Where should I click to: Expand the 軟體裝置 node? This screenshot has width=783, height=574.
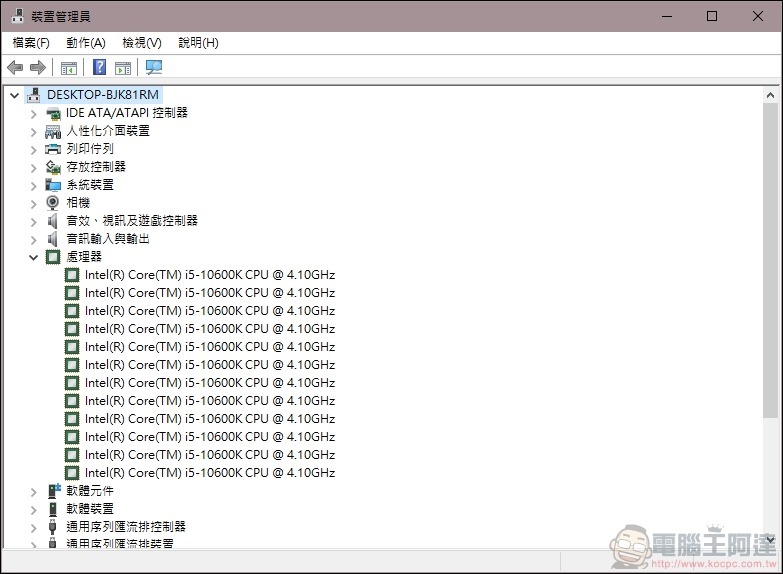(33, 510)
